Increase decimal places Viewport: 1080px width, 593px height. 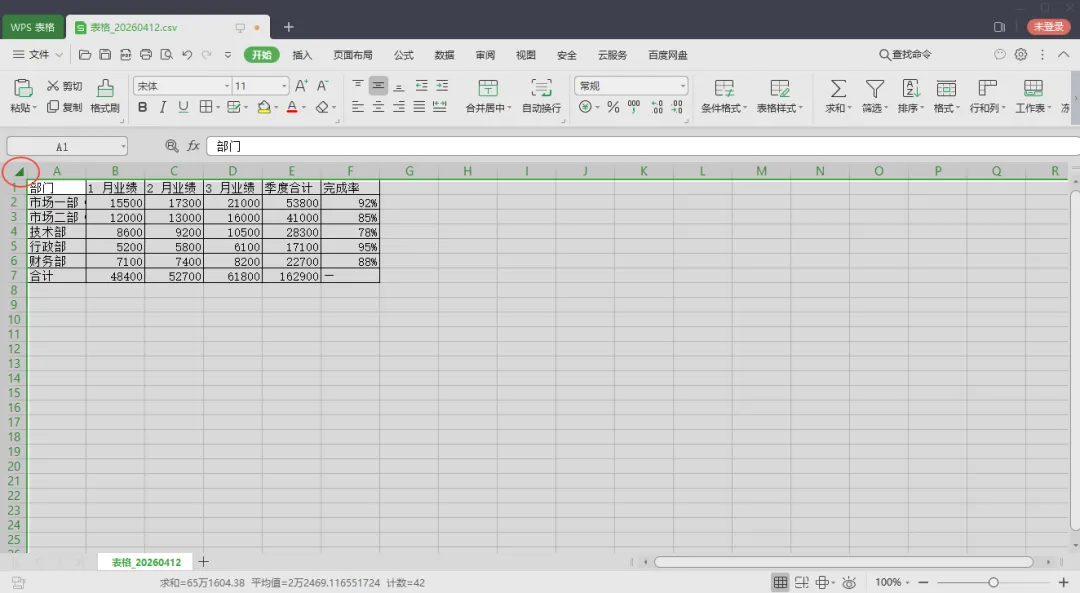(656, 107)
